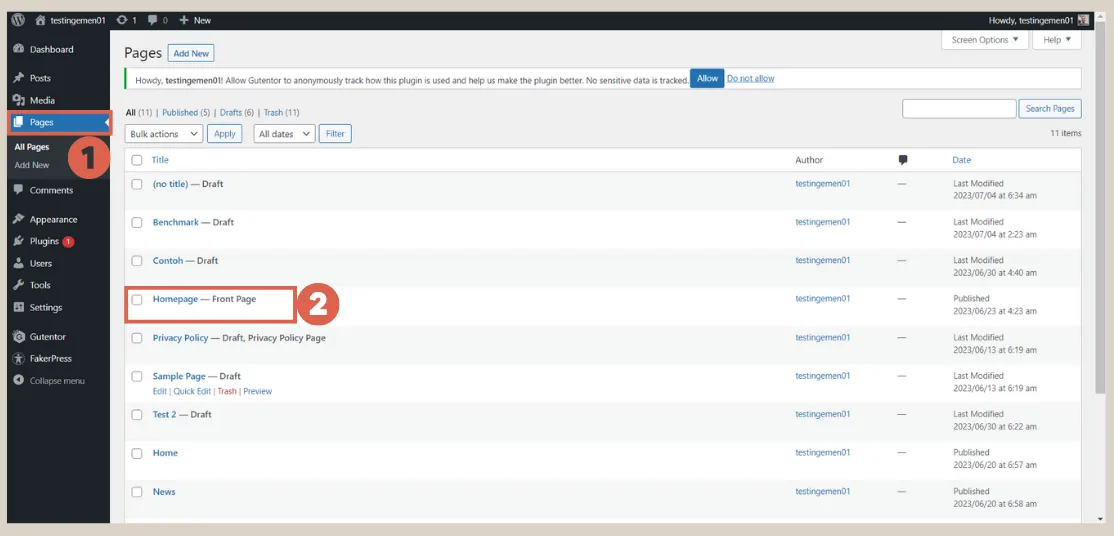Expand the Help panel
The image size is (1114, 536).
pos(1057,40)
